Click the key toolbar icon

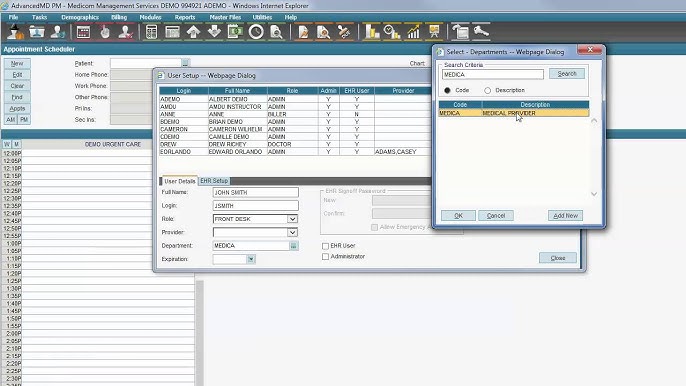click(481, 32)
